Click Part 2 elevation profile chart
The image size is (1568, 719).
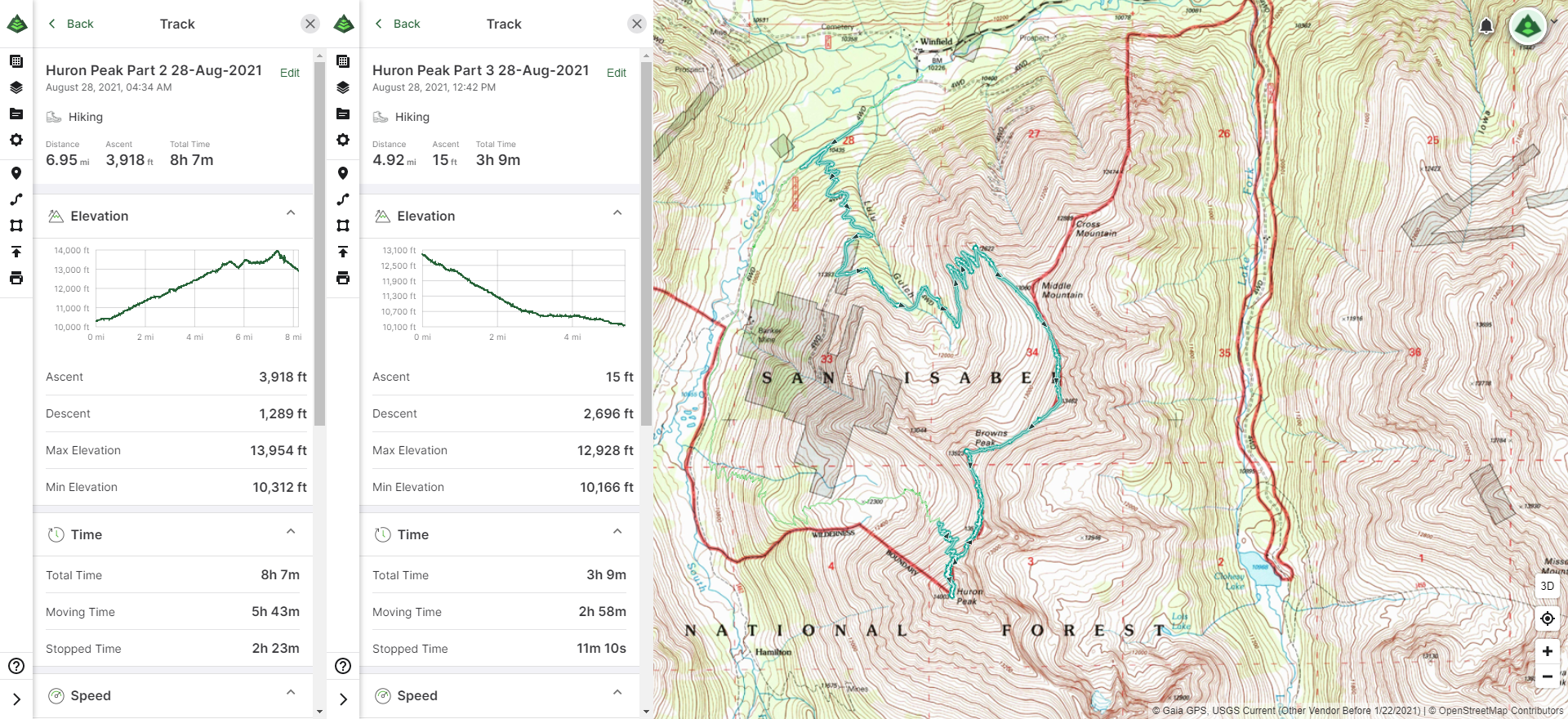click(196, 288)
